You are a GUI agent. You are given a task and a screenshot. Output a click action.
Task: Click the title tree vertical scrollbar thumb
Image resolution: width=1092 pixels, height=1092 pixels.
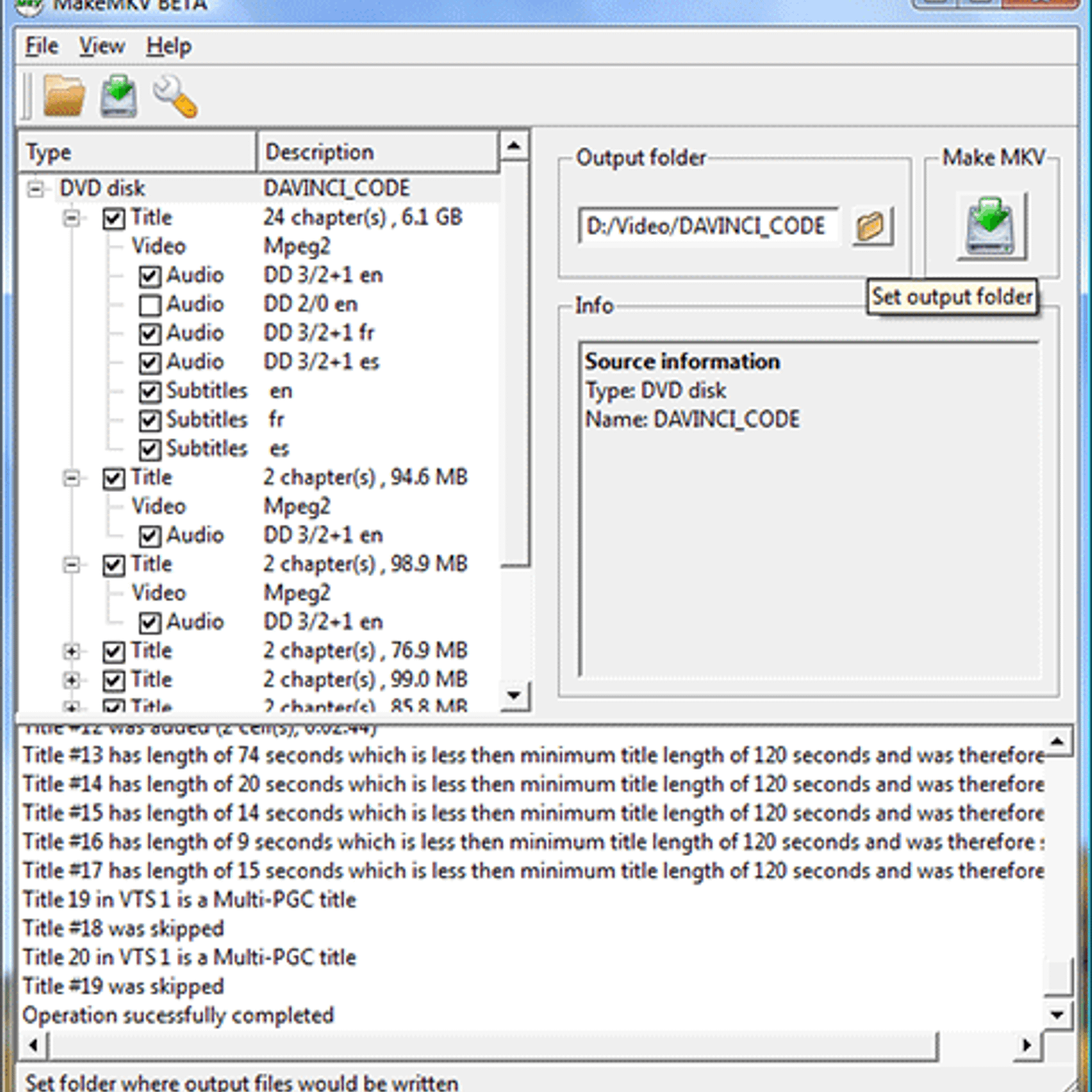coord(515,364)
